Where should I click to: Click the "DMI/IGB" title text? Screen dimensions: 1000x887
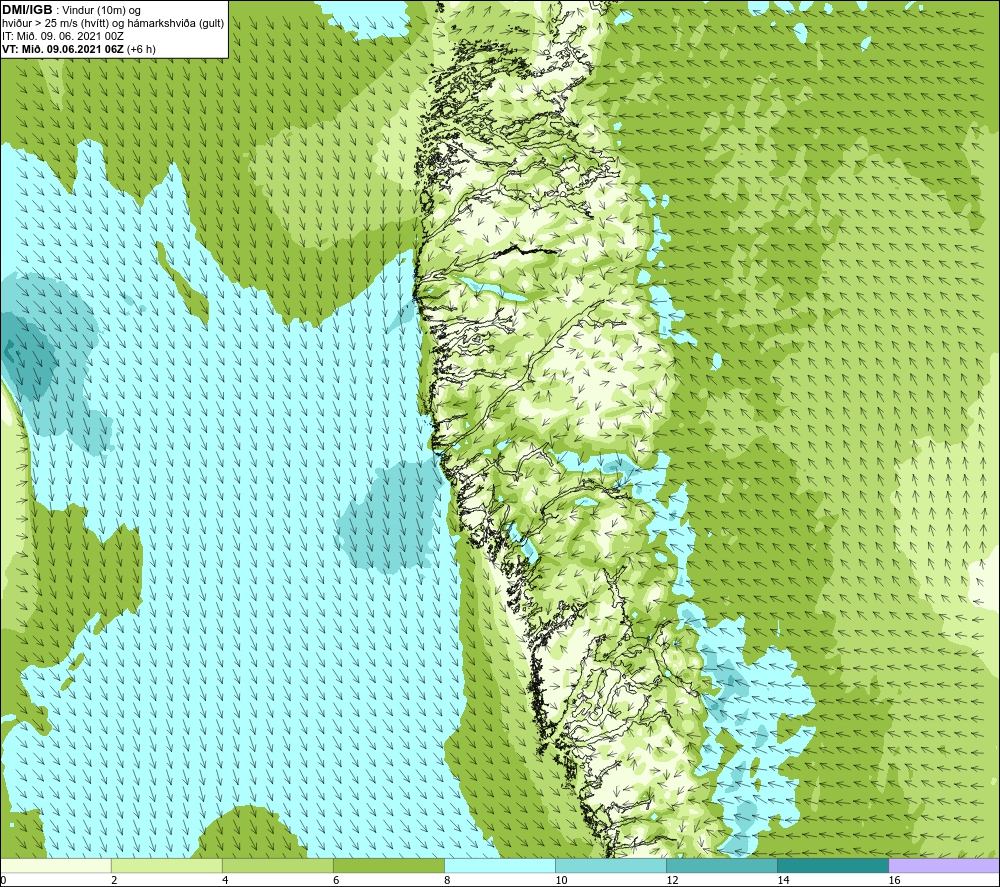tap(27, 10)
